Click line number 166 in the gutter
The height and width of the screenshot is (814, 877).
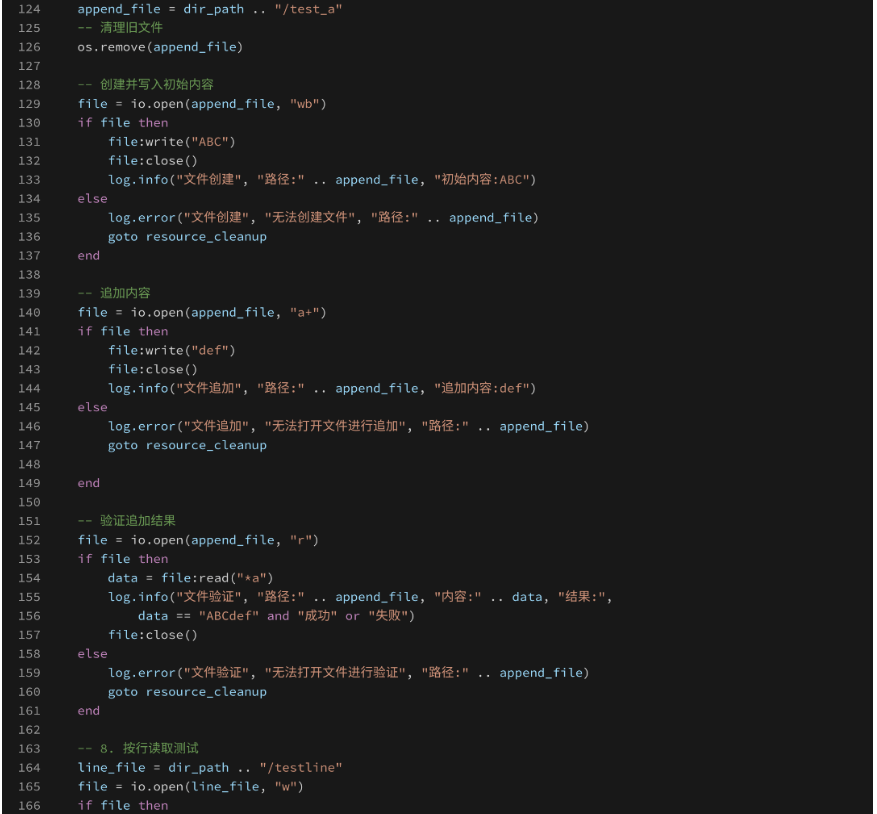pyautogui.click(x=29, y=806)
